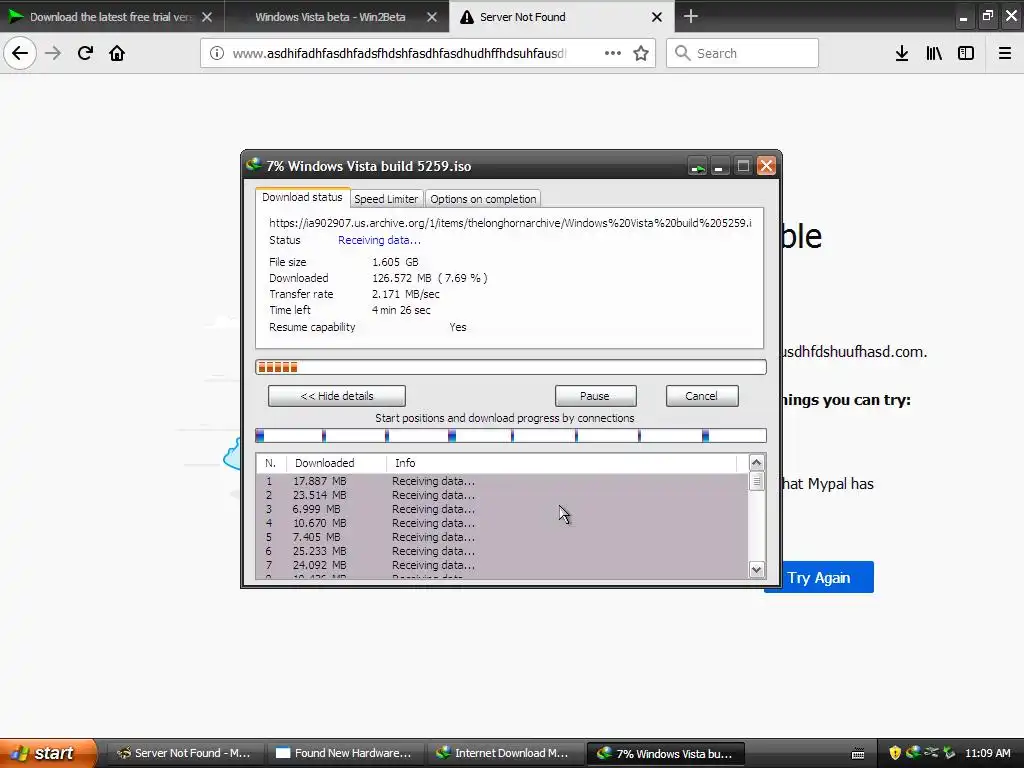Open the Downloads arrow in browser toolbar
The width and height of the screenshot is (1024, 768).
[x=902, y=53]
